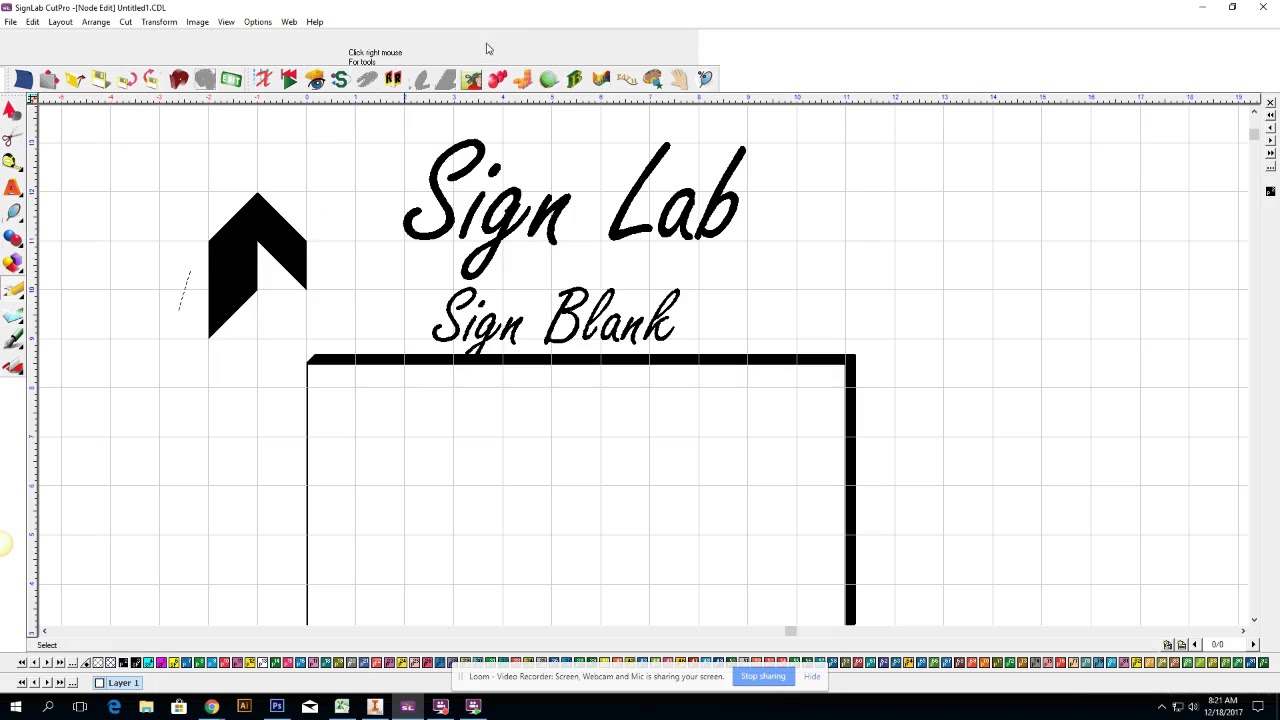Click the green S toolbar icon

click(340, 79)
